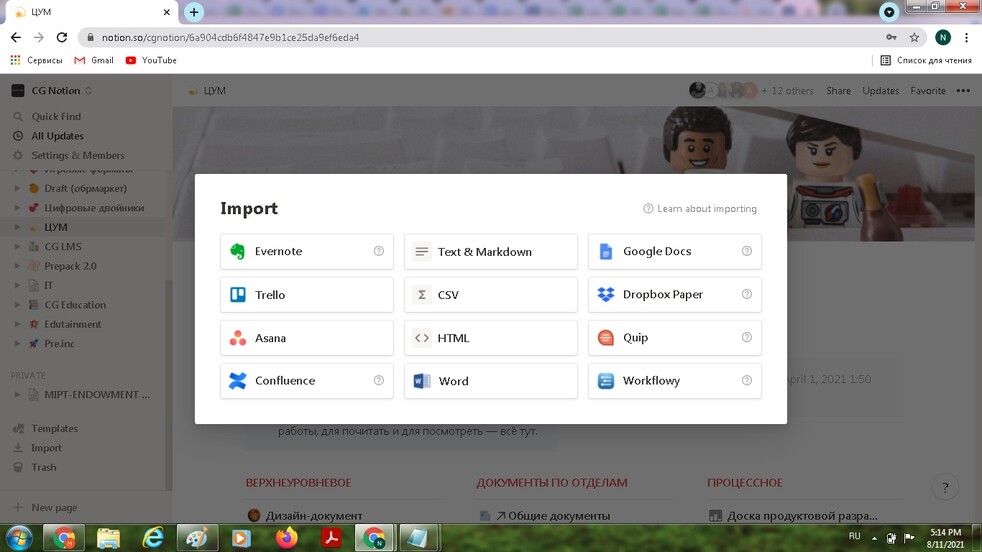Click help icon next to Evernote
Screen dimensions: 982x552
(378, 251)
